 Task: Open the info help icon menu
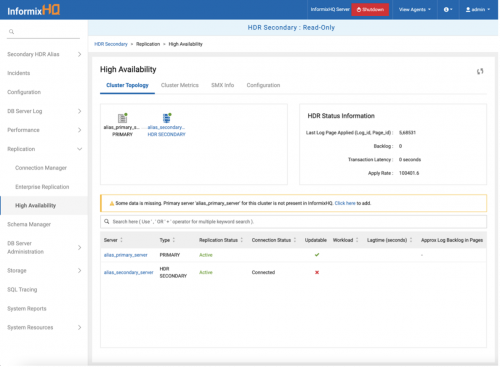click(448, 10)
